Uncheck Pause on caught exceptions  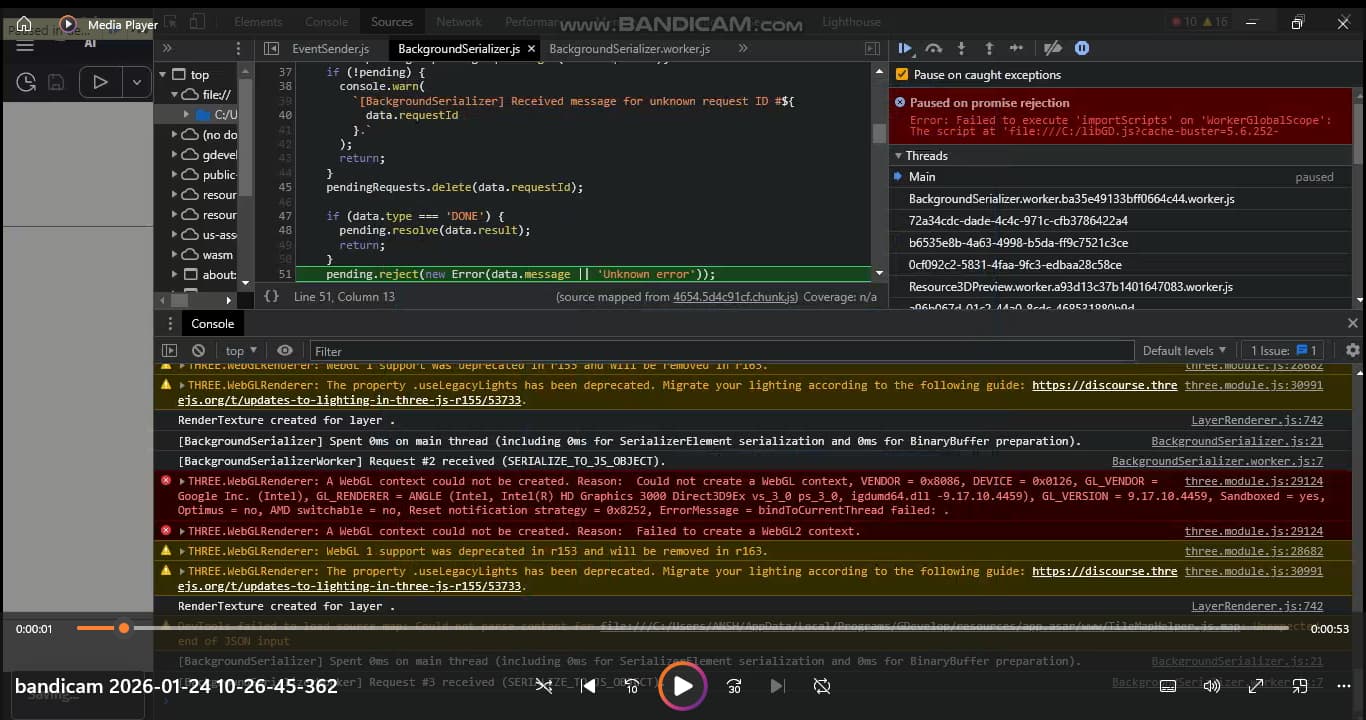click(x=902, y=75)
